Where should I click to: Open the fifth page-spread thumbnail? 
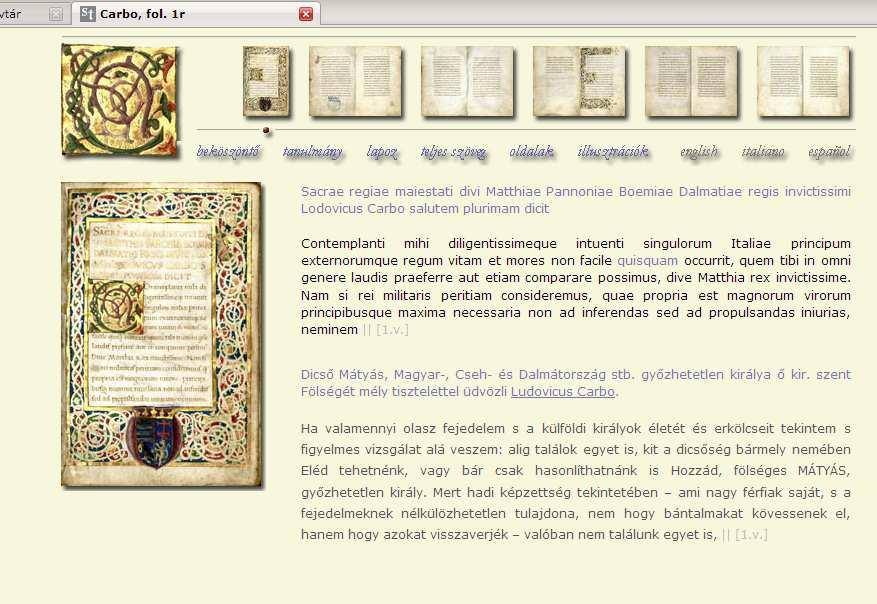tap(691, 82)
